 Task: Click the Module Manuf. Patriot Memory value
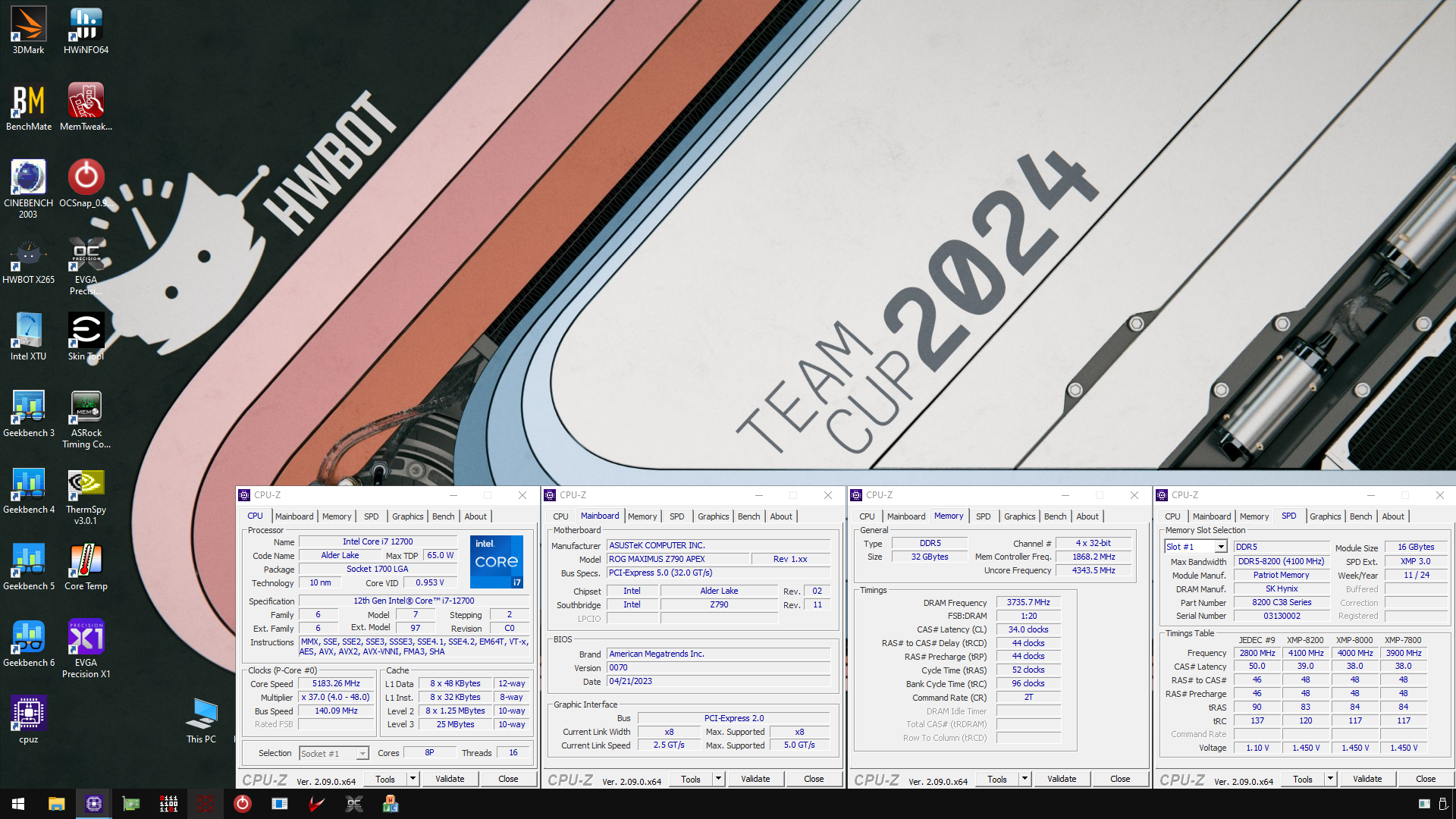click(x=1282, y=575)
